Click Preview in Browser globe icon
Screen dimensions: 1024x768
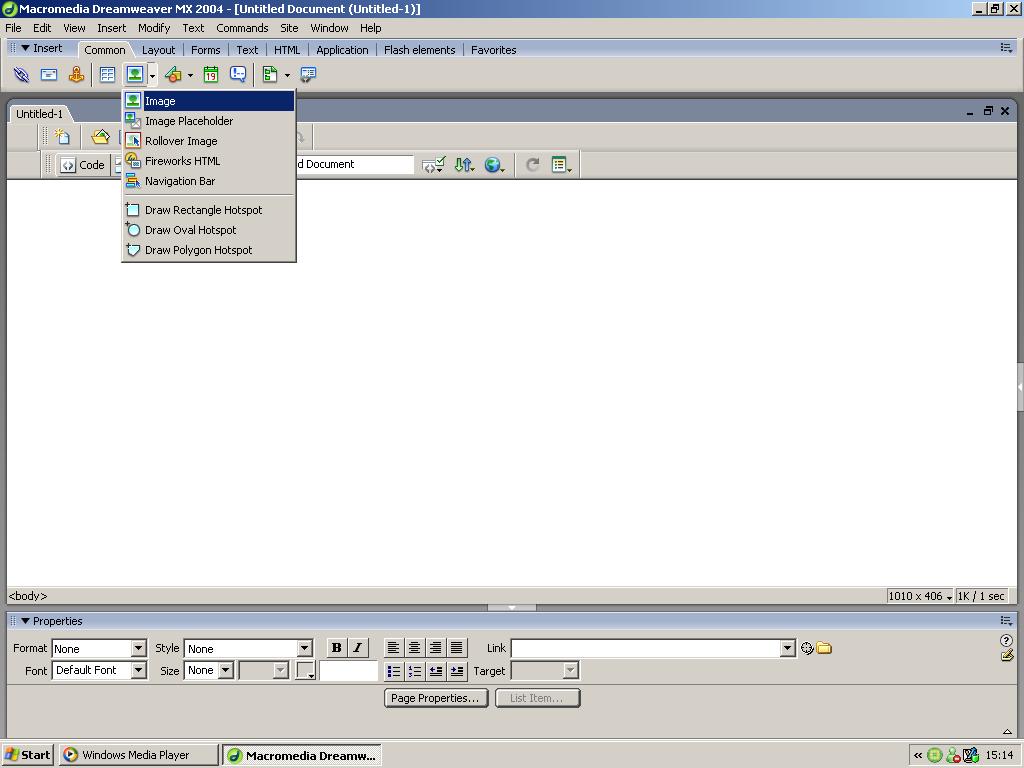coord(493,165)
